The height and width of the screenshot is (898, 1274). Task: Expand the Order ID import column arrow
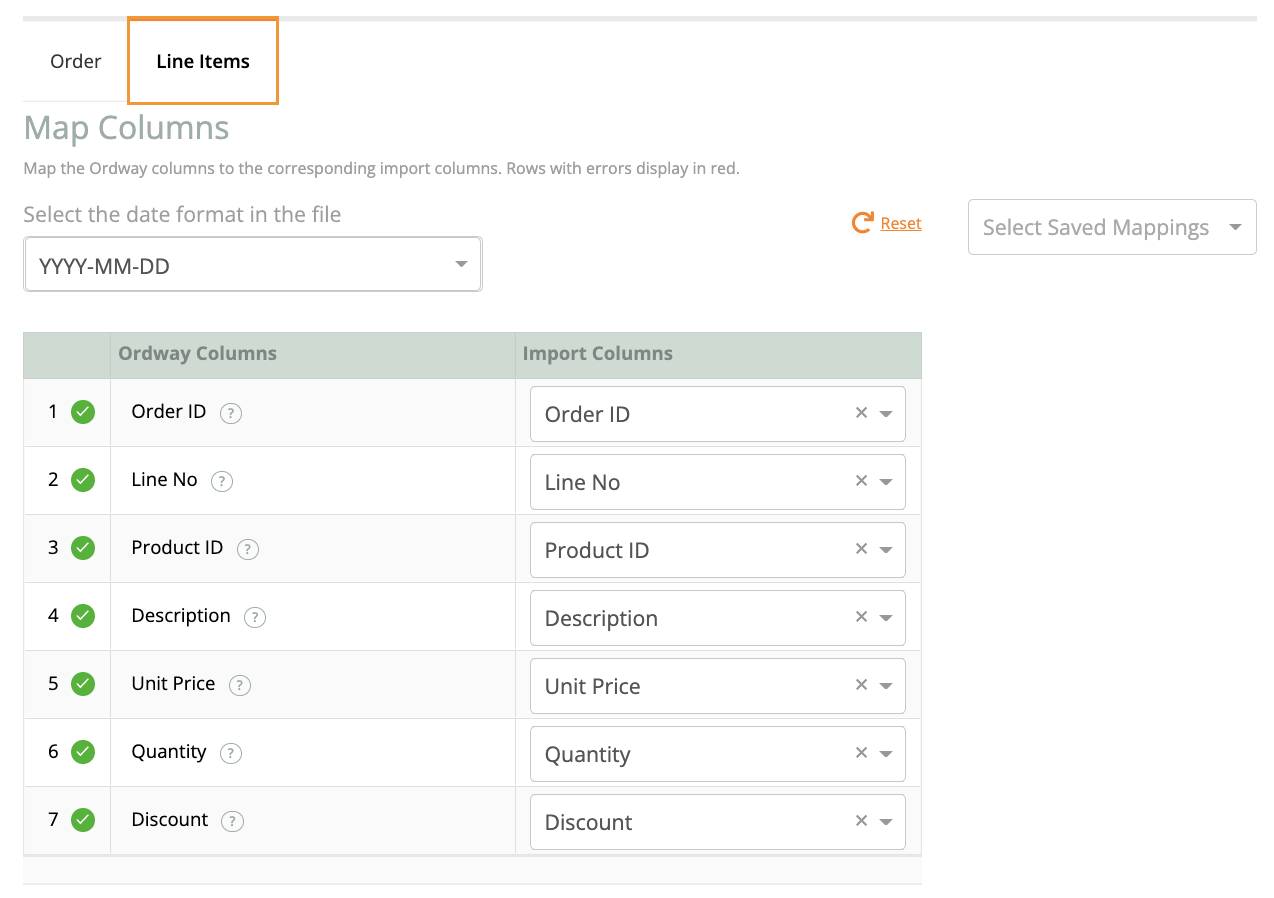pos(886,414)
